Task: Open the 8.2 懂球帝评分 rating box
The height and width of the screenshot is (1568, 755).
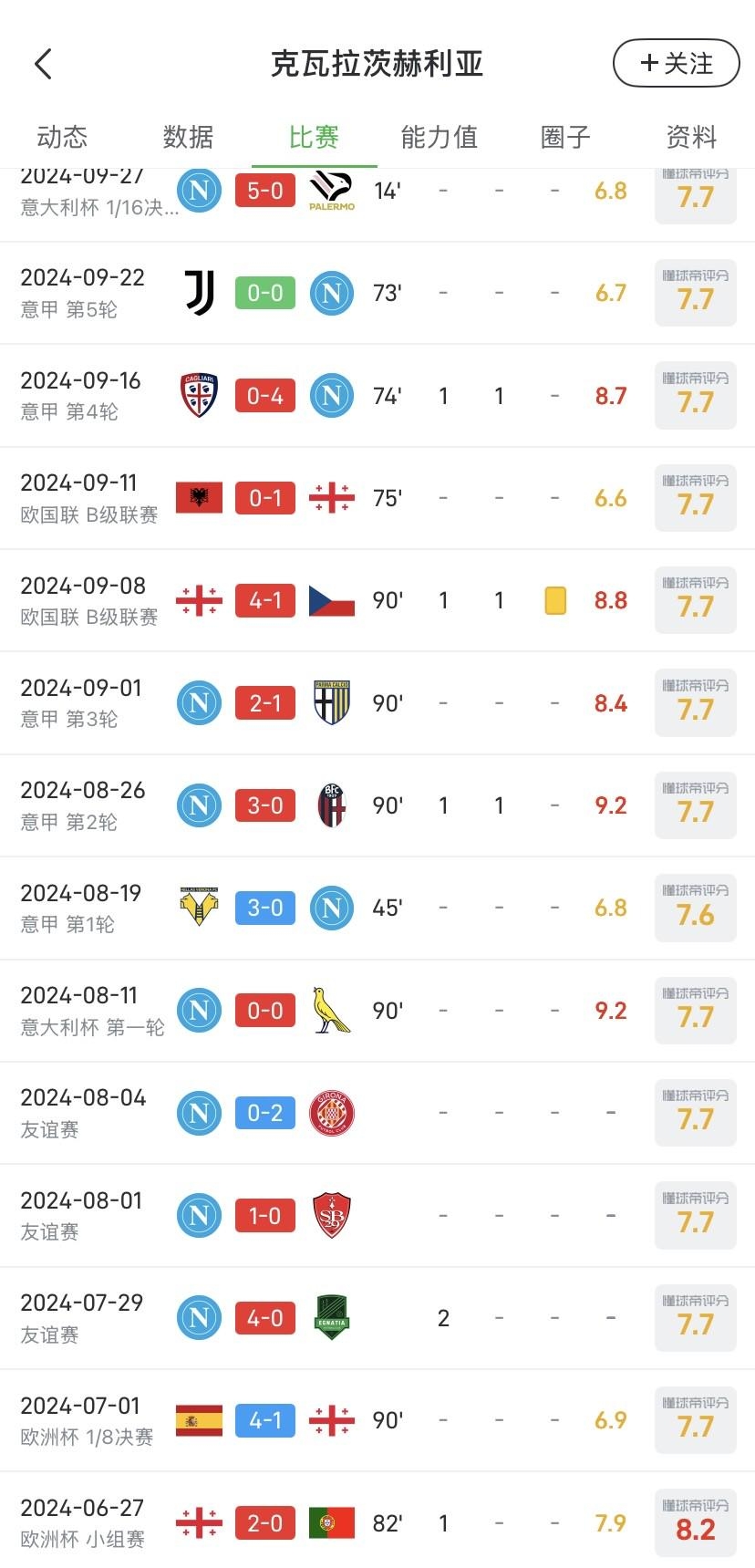Action: click(695, 1522)
